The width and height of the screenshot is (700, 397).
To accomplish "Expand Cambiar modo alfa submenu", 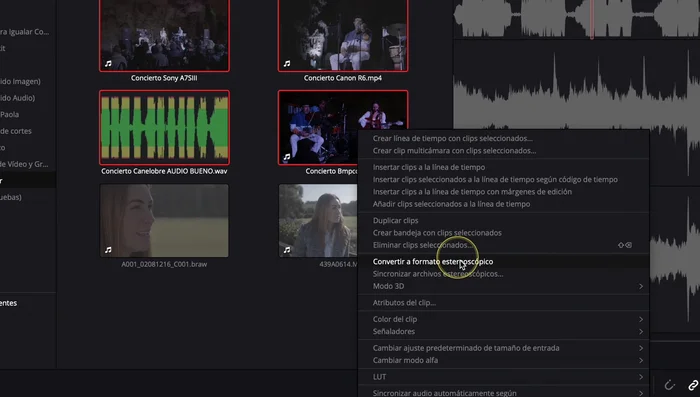I will [503, 360].
